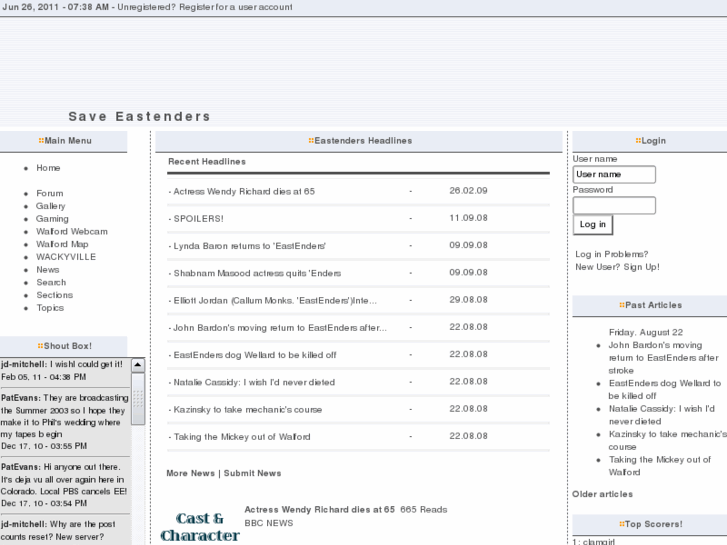This screenshot has width=727, height=545.
Task: Open Taking the Mickey article in Past Articles
Action: point(659,466)
